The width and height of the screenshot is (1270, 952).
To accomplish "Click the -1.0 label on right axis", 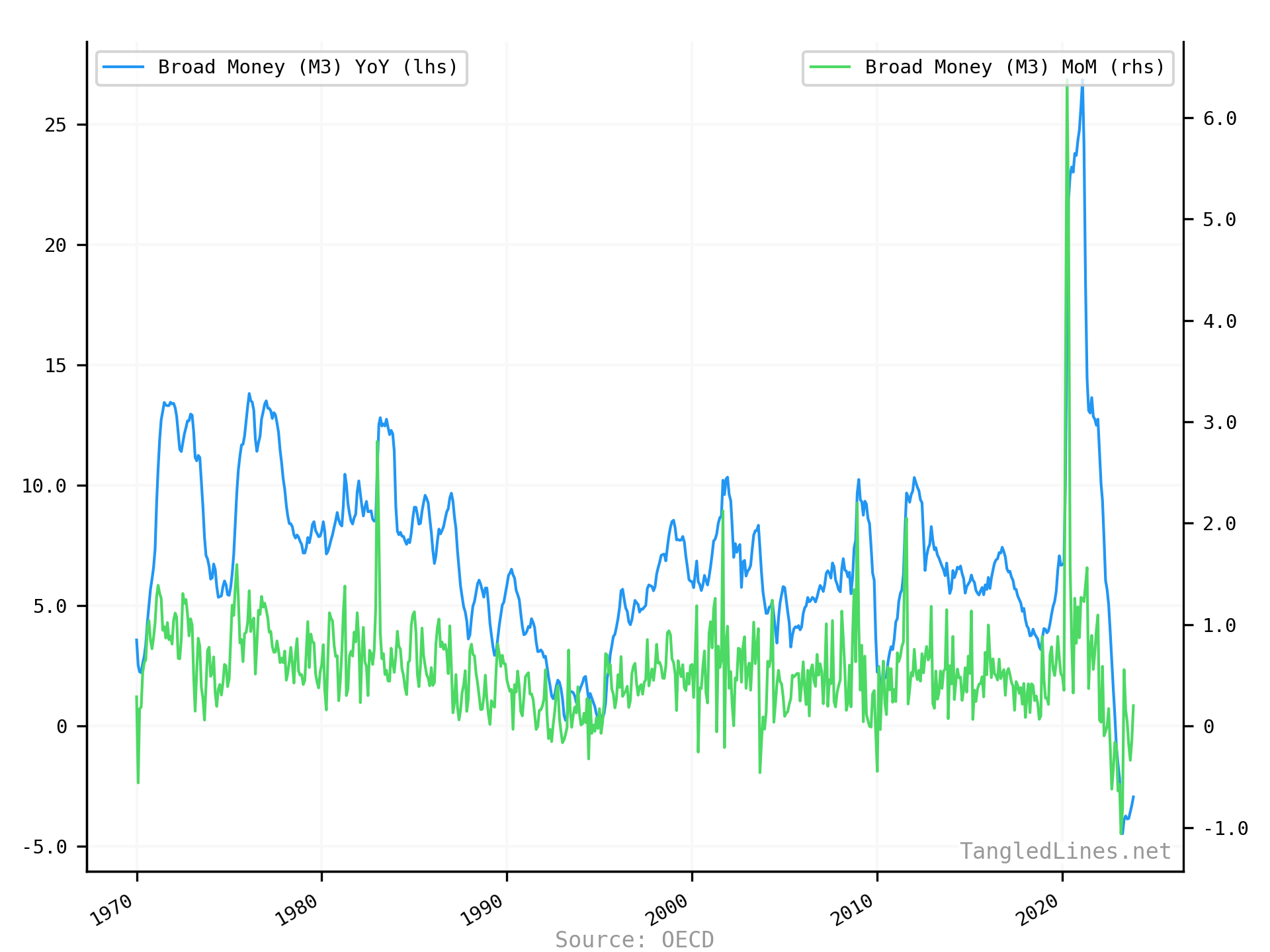I will 1225,828.
